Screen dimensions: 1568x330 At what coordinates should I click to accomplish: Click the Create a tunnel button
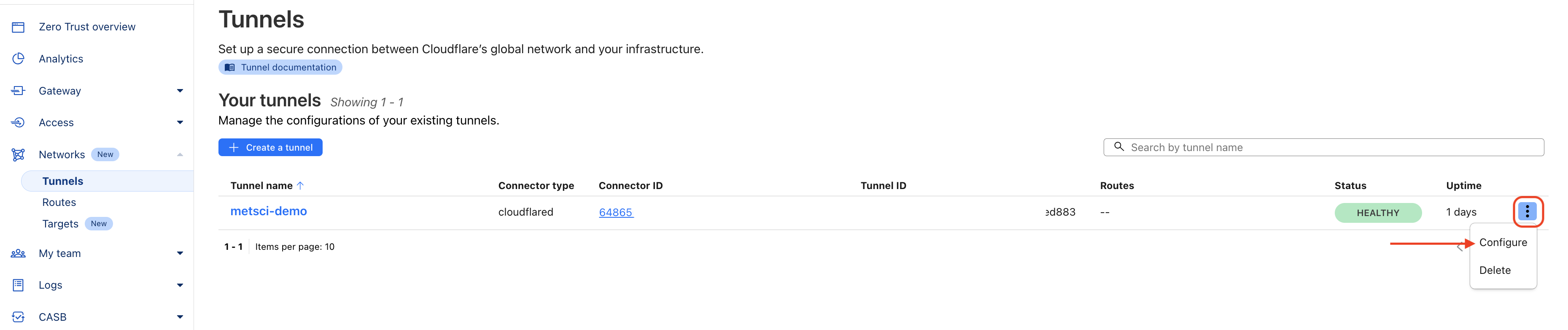[269, 147]
